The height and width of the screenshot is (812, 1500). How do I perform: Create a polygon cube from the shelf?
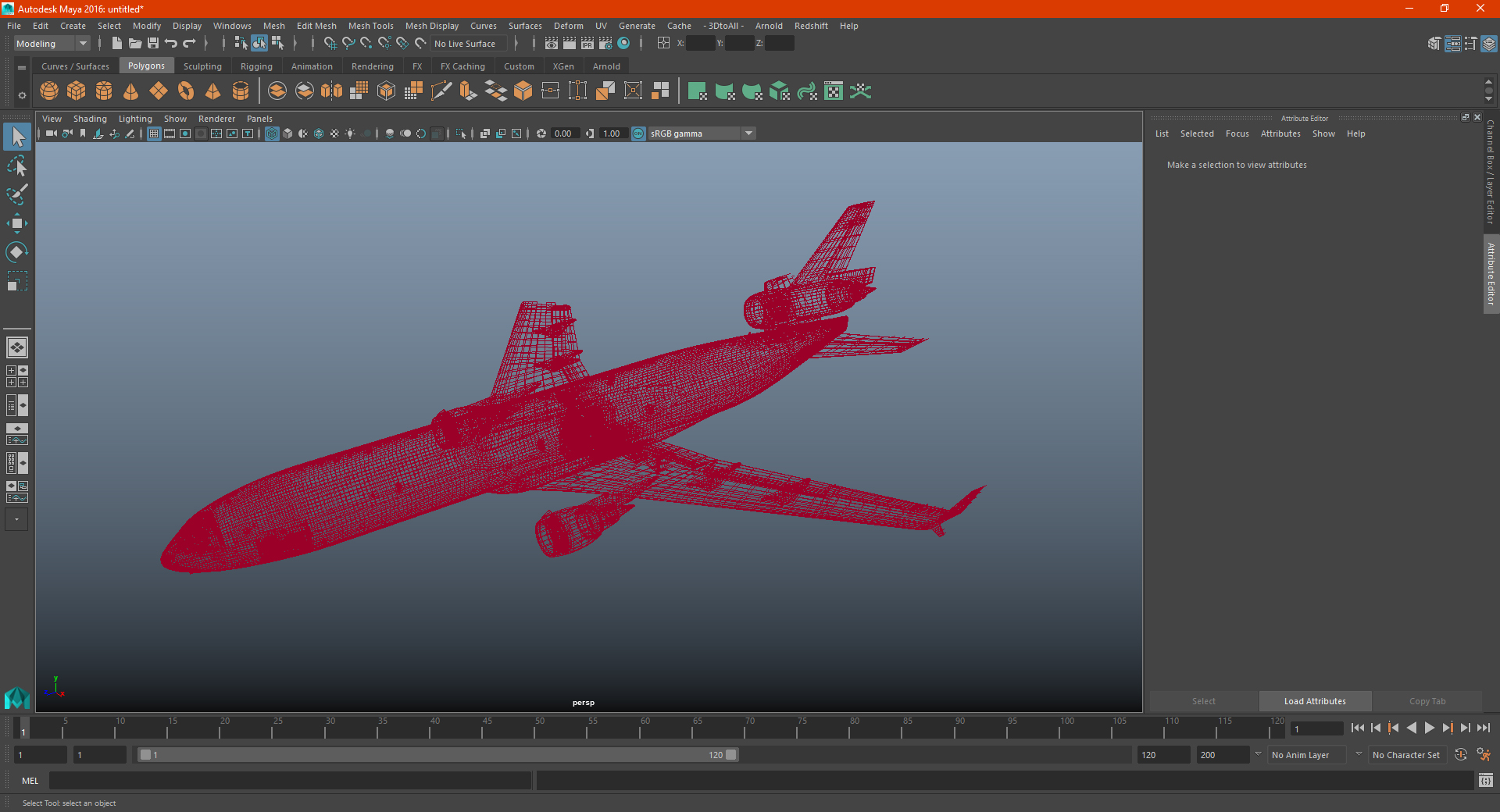(x=77, y=91)
